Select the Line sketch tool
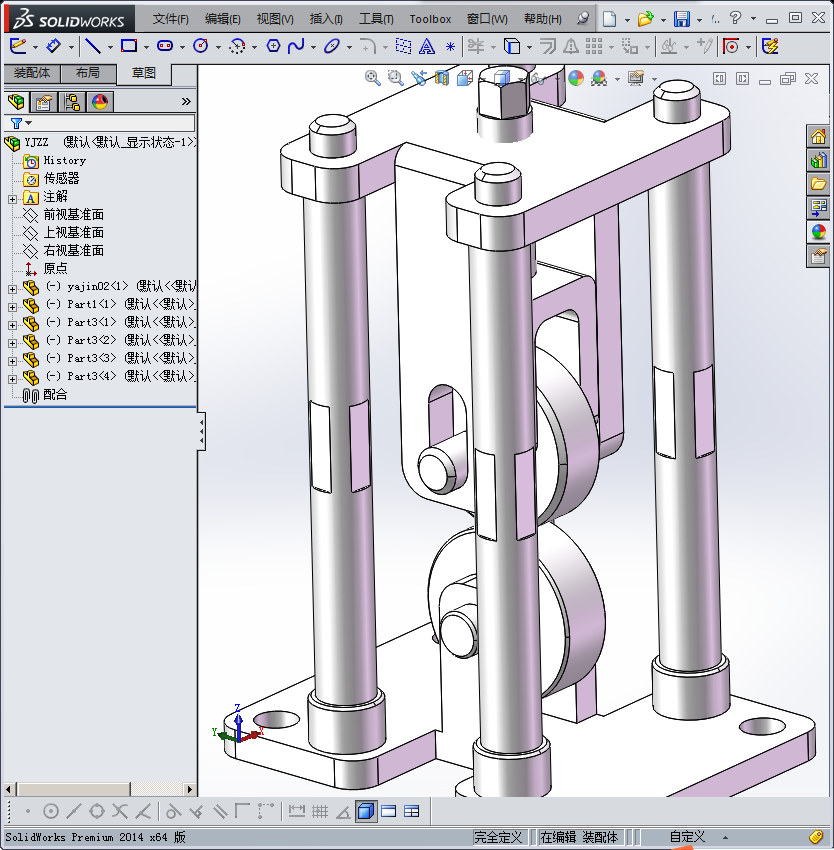 point(92,45)
